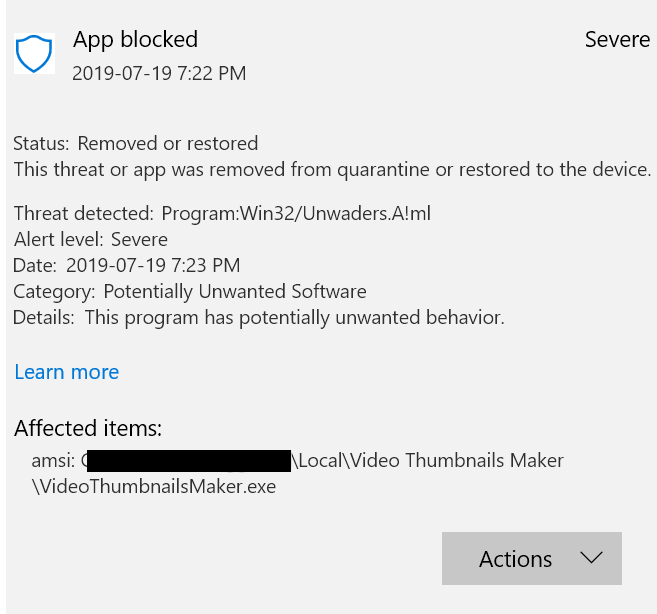Click the VideoThumbnailsMaker.exe file name
The height and width of the screenshot is (614, 657).
pos(154,487)
